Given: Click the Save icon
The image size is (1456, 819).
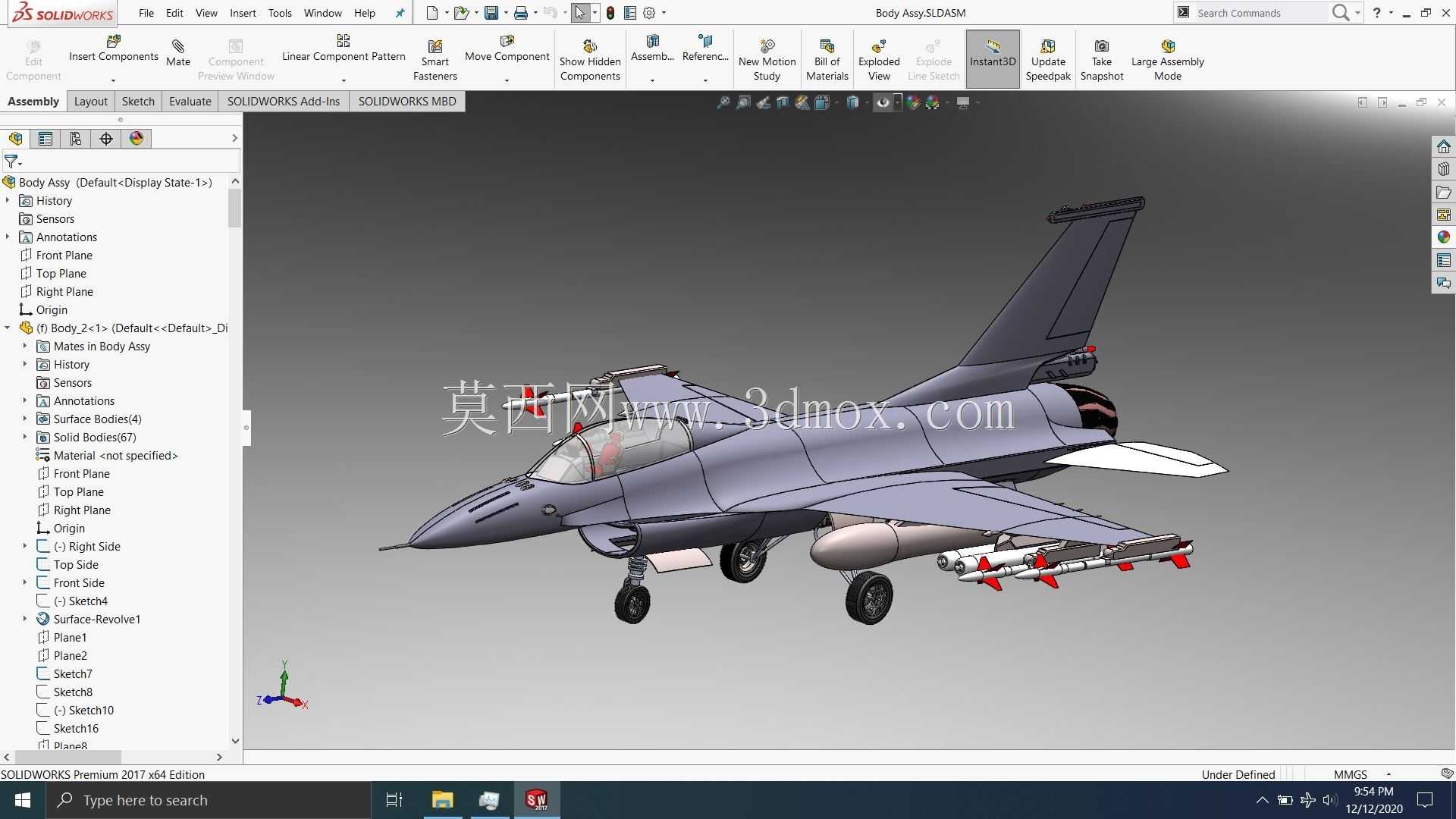Looking at the screenshot, I should pyautogui.click(x=491, y=13).
